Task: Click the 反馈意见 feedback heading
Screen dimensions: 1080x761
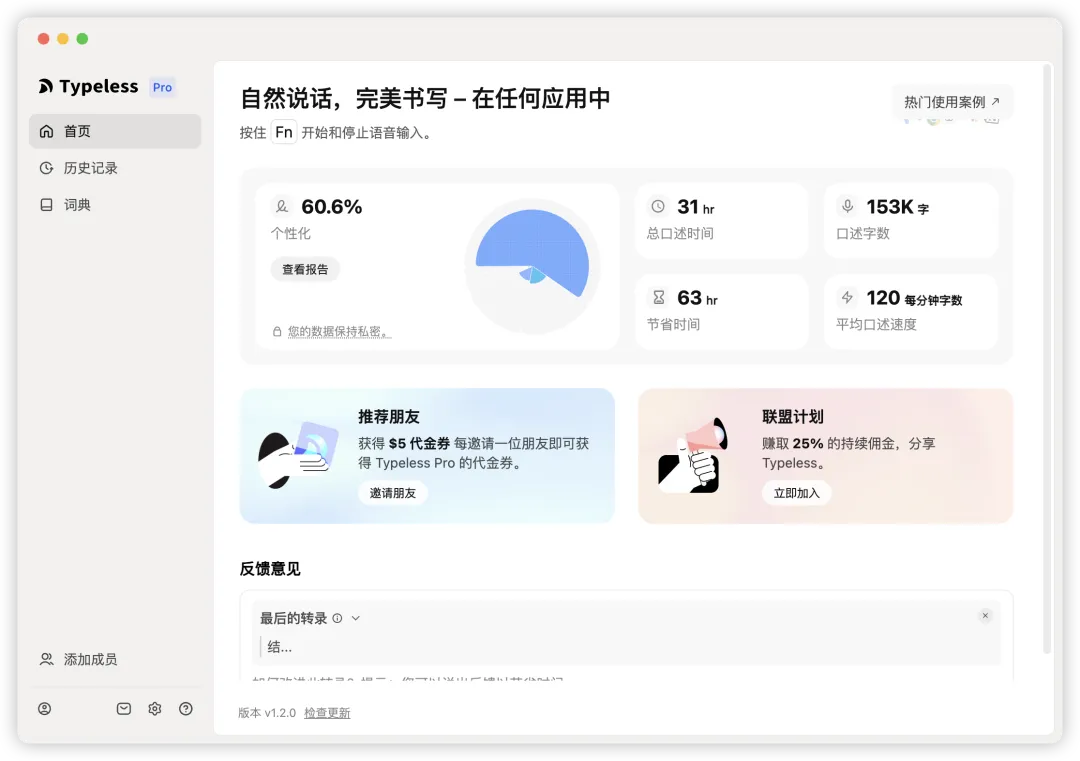Action: (x=270, y=569)
